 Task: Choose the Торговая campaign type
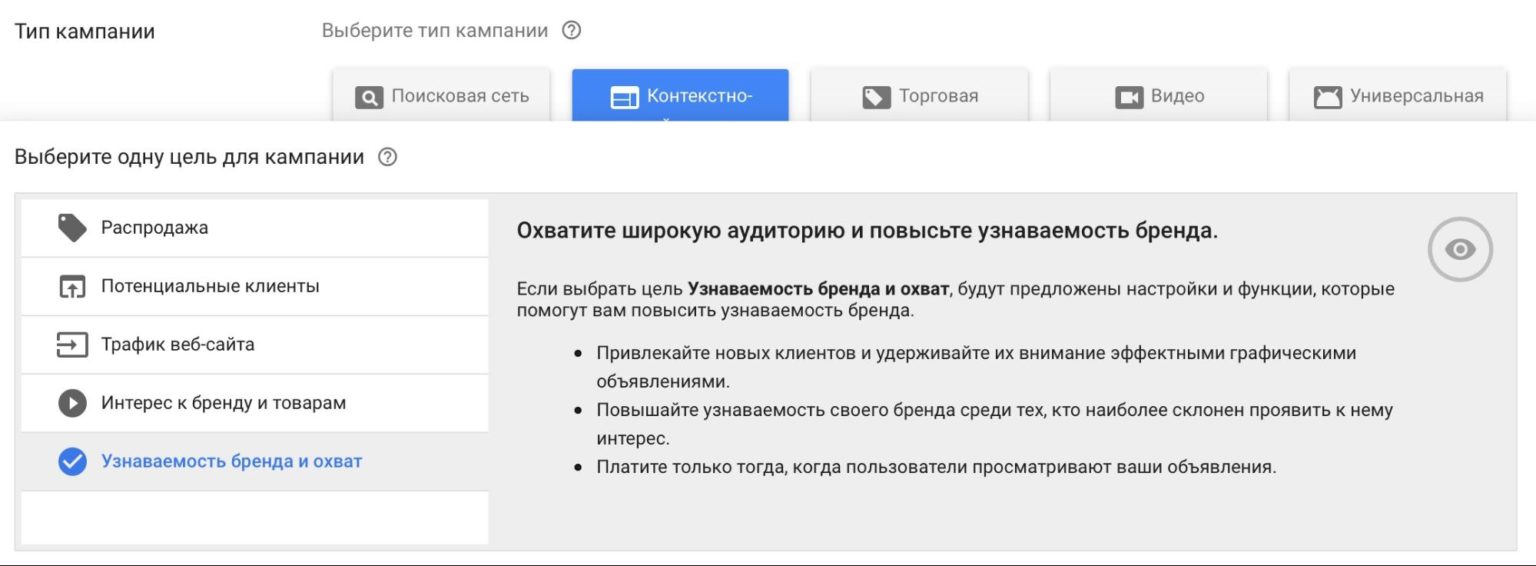(919, 96)
